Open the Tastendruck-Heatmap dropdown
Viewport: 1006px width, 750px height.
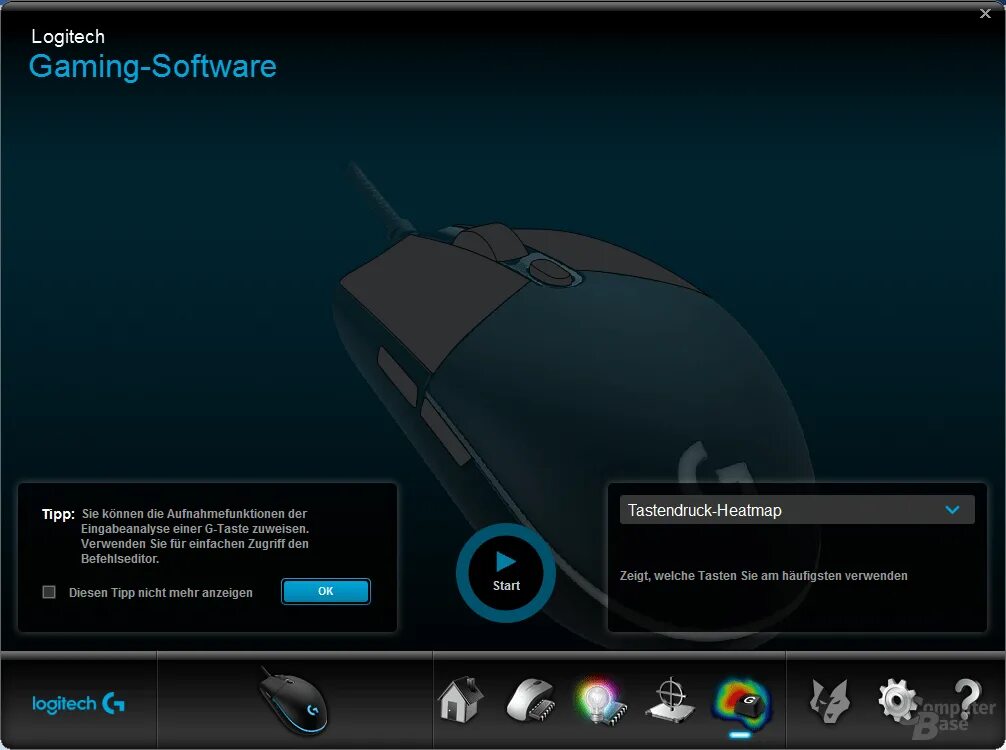click(797, 510)
